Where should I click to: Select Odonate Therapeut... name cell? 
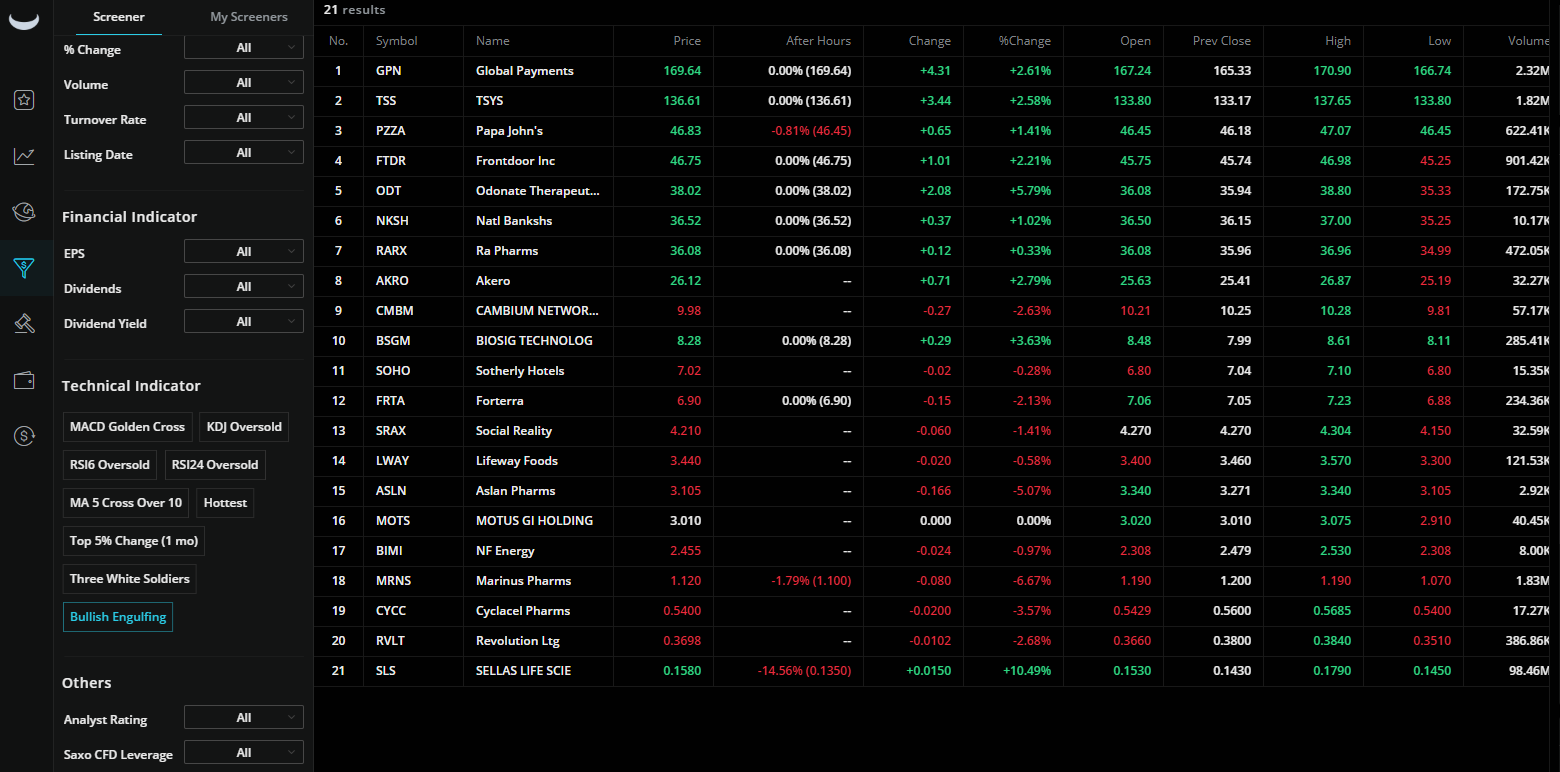(x=538, y=191)
